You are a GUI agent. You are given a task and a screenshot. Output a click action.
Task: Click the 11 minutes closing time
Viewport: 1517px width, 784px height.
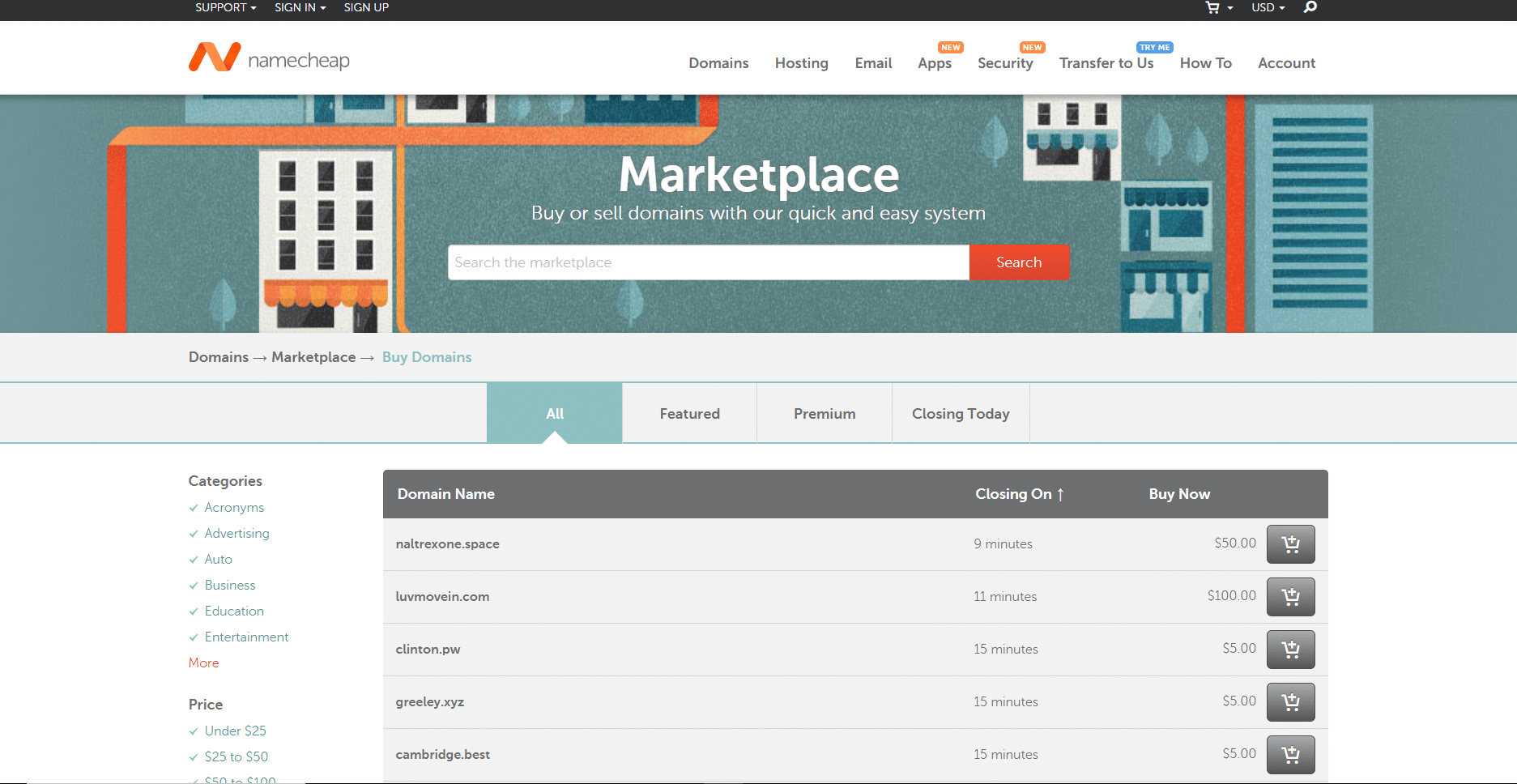coord(1005,597)
